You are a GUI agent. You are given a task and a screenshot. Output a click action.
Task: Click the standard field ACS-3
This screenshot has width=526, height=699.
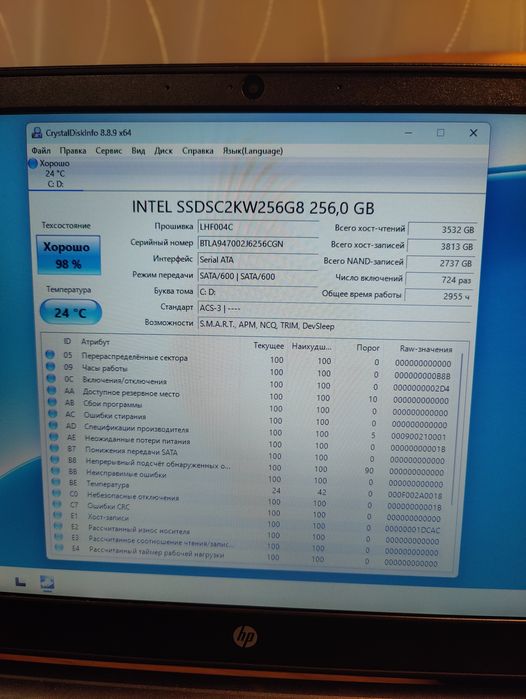tap(334, 308)
